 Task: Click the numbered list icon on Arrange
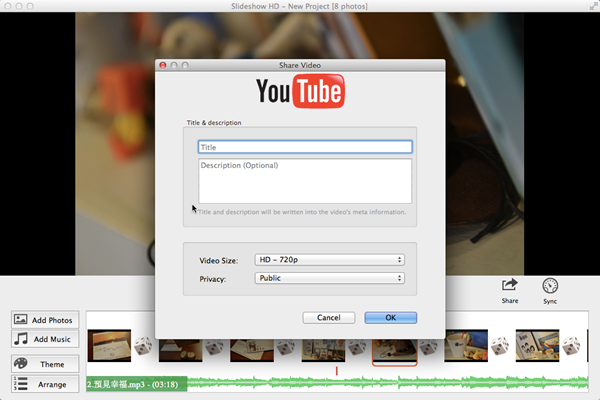coord(21,384)
